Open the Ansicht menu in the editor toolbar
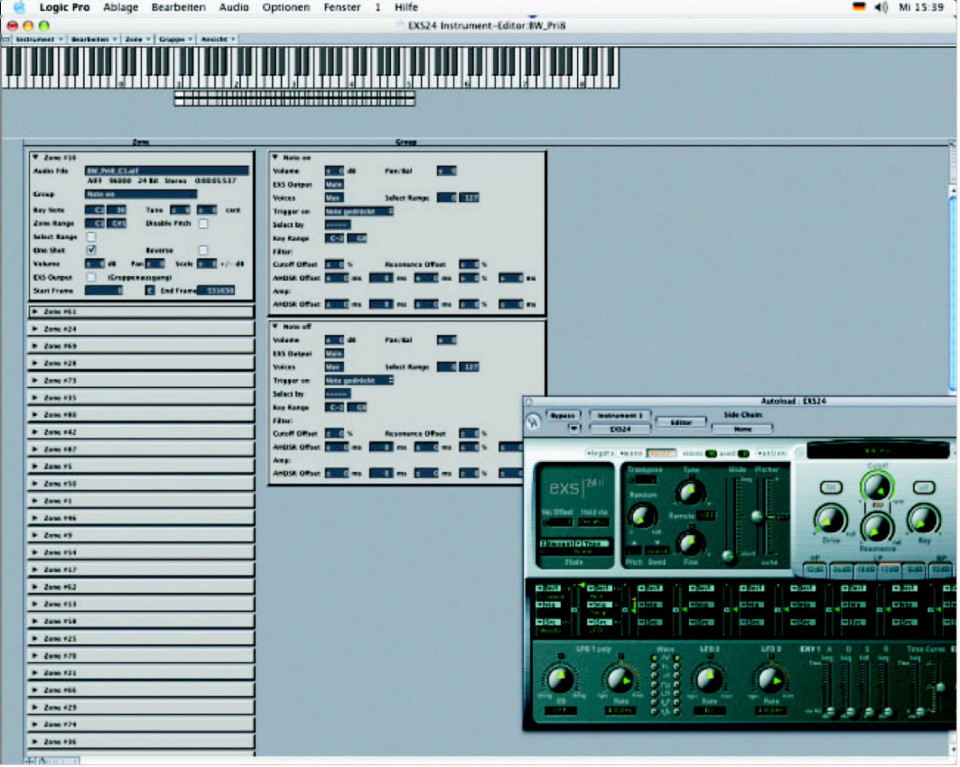This screenshot has height=767, width=960. point(217,39)
